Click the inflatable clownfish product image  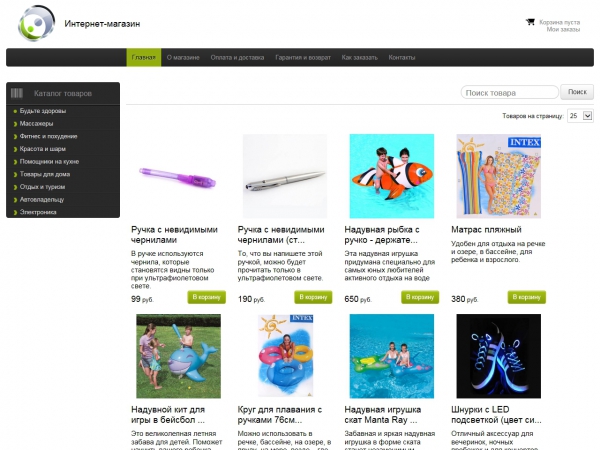[391, 176]
